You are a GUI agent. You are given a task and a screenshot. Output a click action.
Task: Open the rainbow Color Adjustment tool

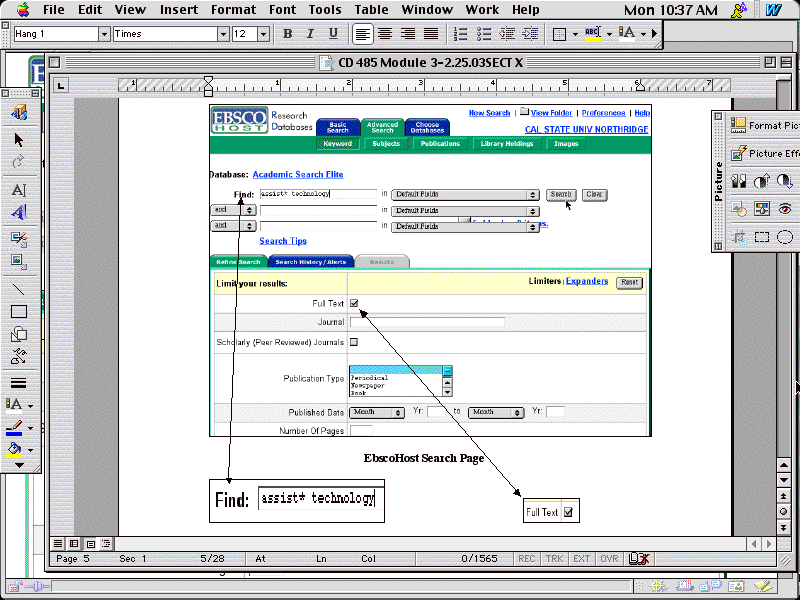[762, 209]
